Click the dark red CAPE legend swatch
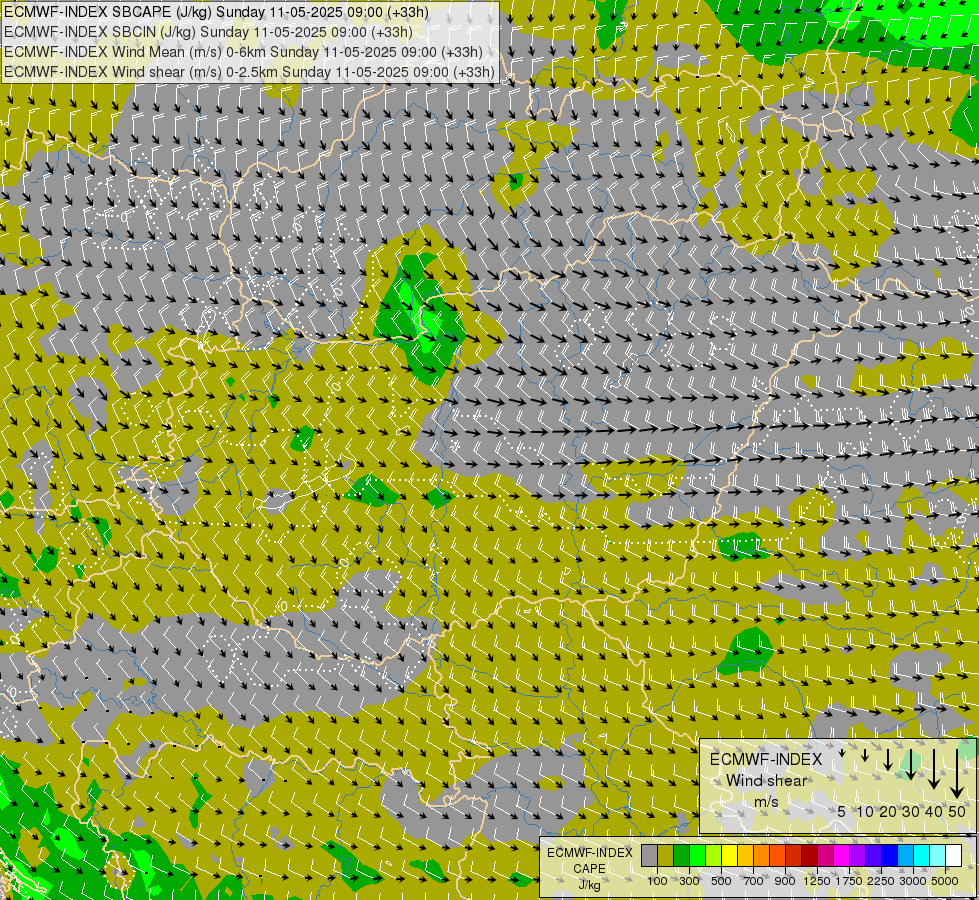This screenshot has height=900, width=979. point(809,855)
